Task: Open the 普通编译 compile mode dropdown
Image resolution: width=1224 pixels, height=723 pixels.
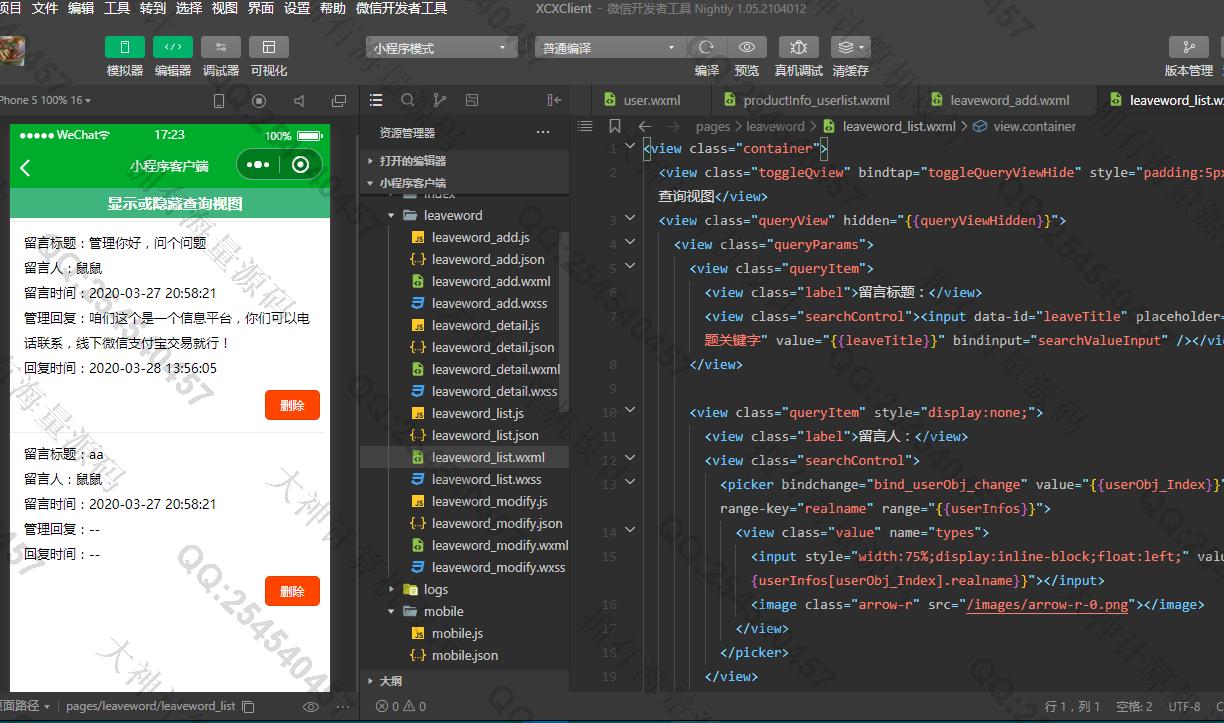Action: 610,48
